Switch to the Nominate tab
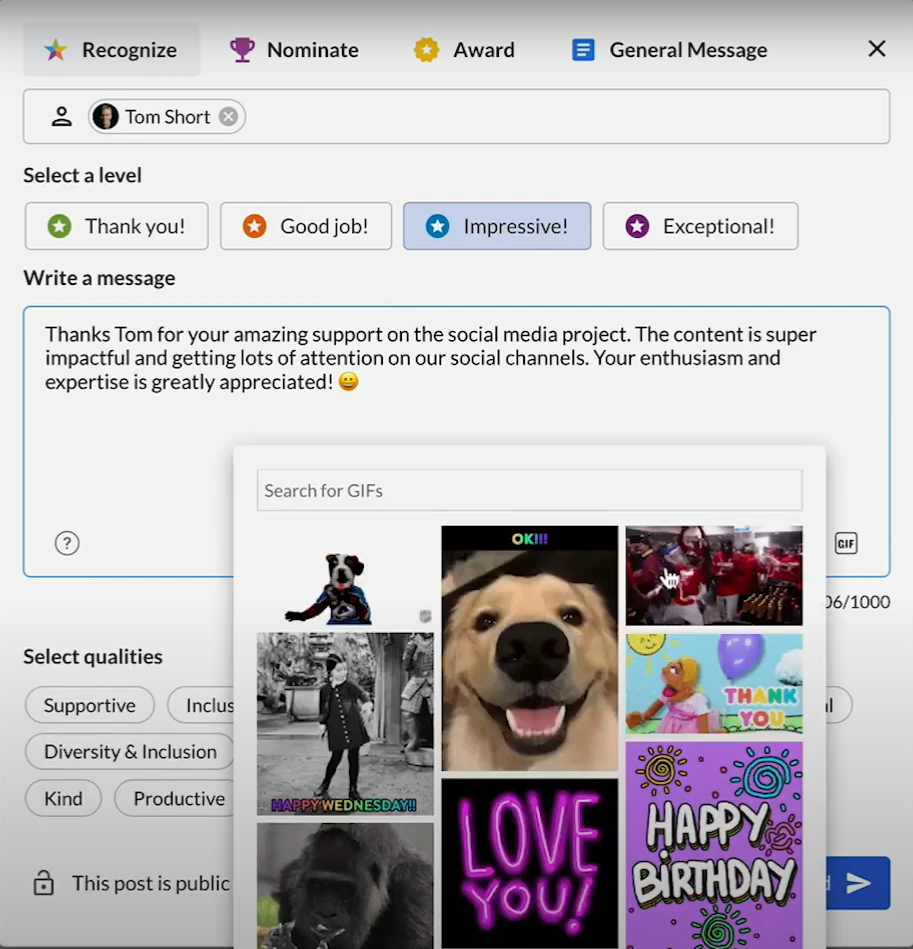 294,50
